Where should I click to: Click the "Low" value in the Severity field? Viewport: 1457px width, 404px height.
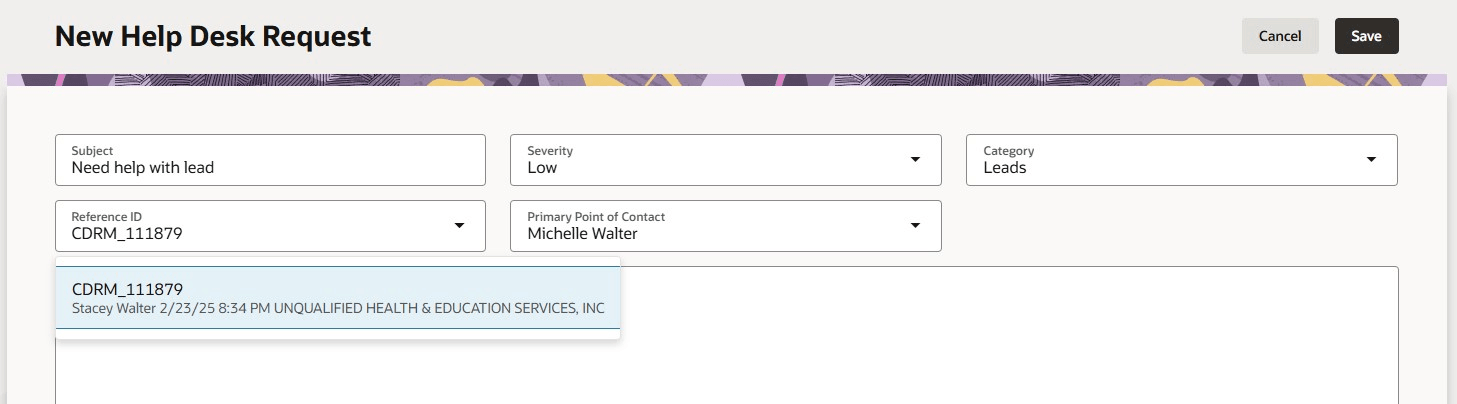coord(542,168)
